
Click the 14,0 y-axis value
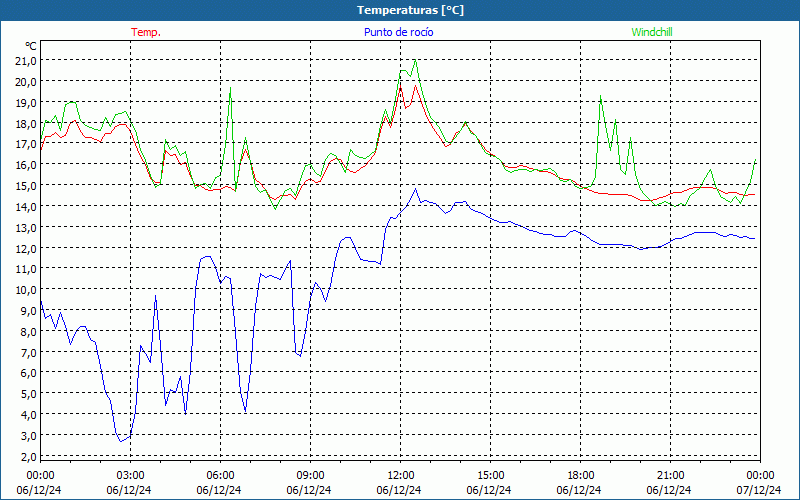28,207
